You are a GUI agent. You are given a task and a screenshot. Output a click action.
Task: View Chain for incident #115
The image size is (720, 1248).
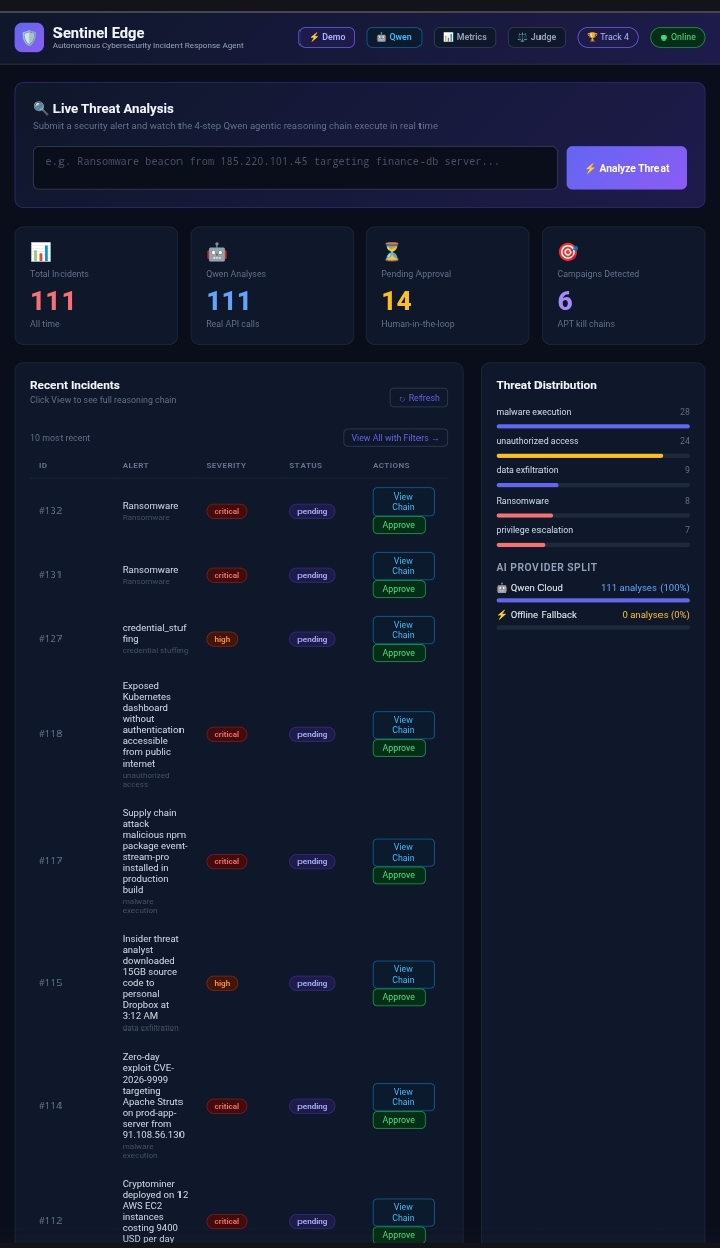pos(403,974)
